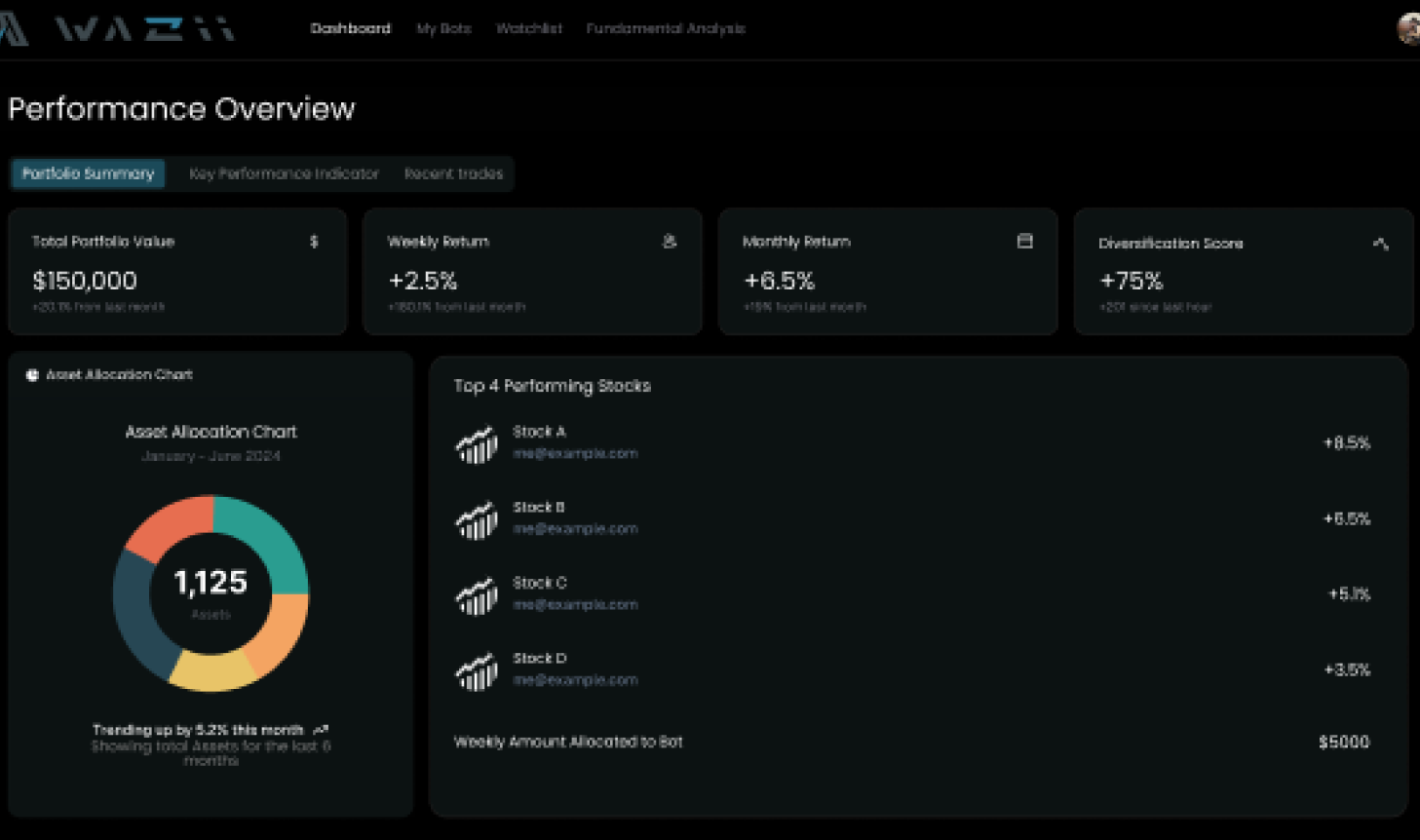
Task: Select the Stock B chart icon
Action: click(477, 518)
